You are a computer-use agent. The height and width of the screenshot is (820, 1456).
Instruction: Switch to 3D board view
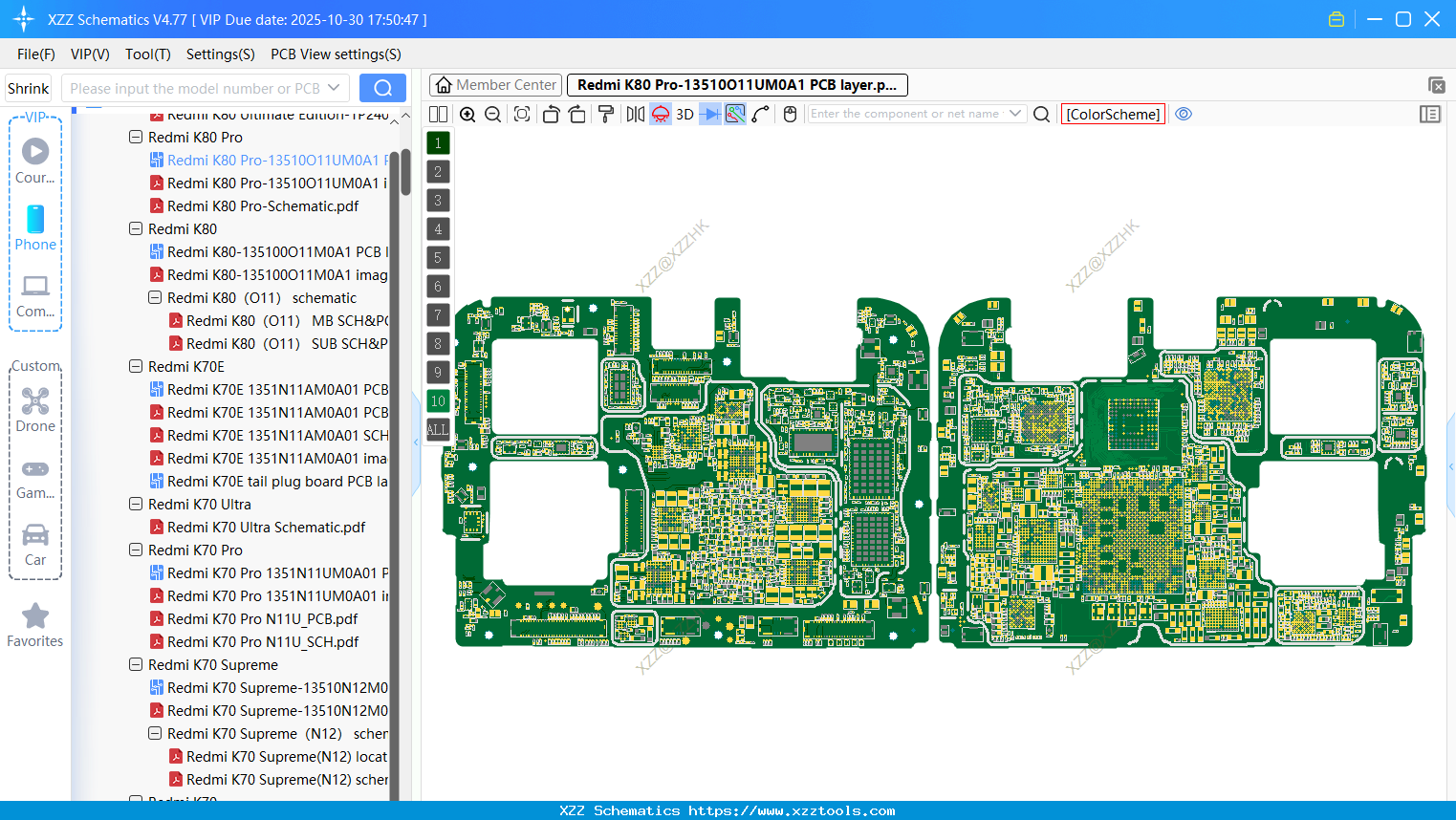click(x=685, y=114)
